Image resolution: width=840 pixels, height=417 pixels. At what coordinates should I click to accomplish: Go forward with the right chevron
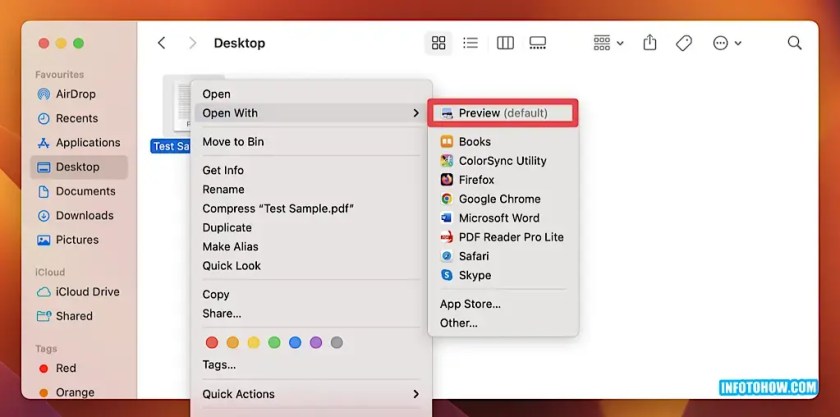tap(192, 43)
